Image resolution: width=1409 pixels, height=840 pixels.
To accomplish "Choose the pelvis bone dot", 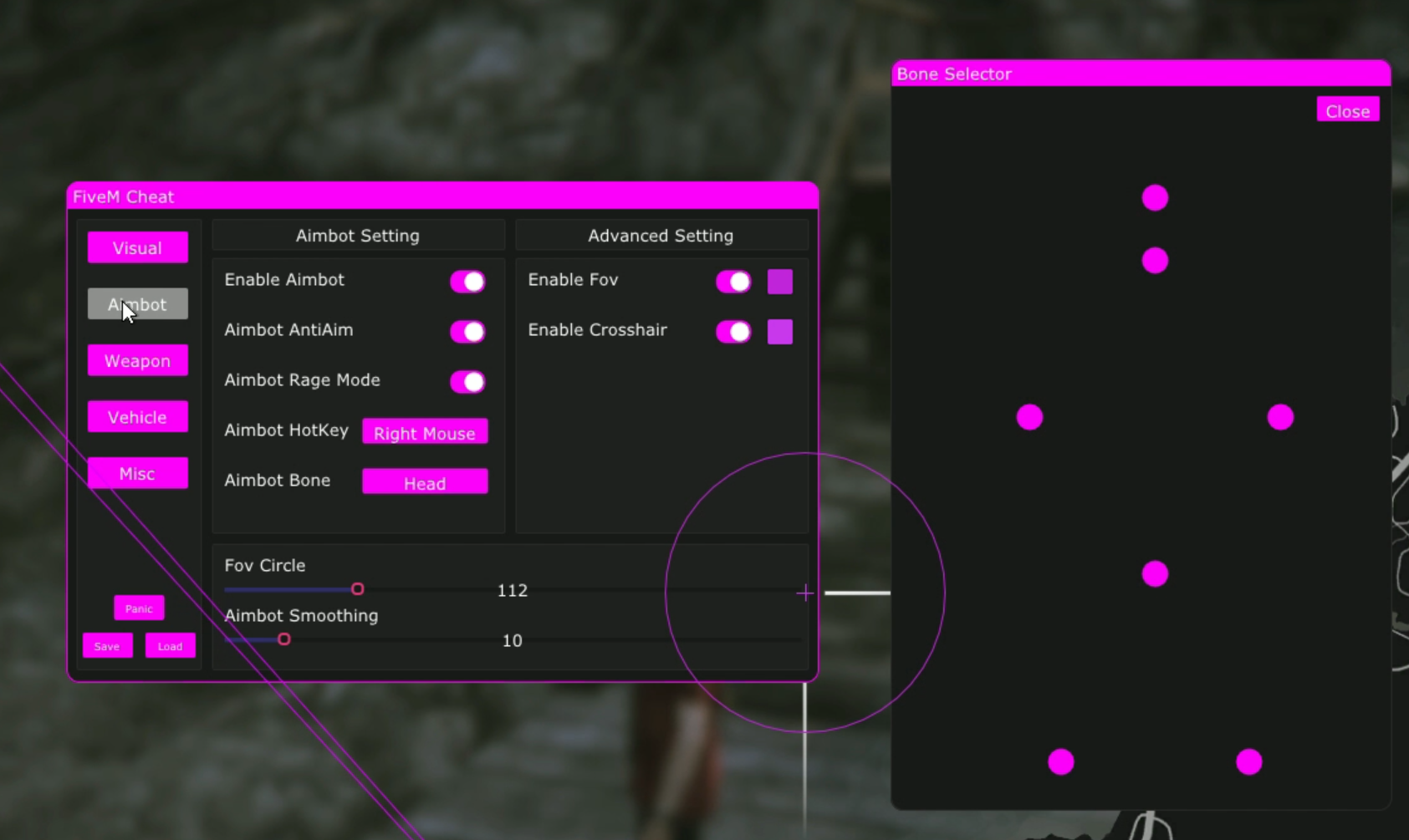I will pyautogui.click(x=1155, y=574).
